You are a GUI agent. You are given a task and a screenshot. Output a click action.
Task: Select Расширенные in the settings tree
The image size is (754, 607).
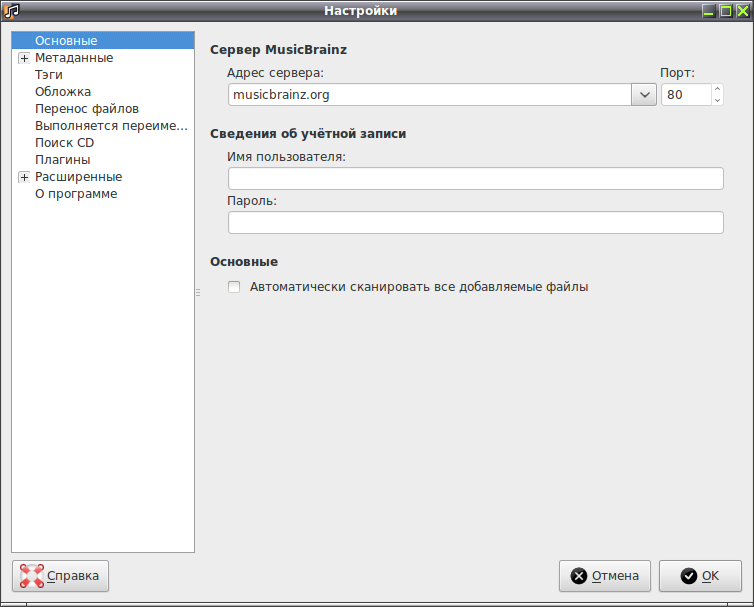(x=78, y=177)
